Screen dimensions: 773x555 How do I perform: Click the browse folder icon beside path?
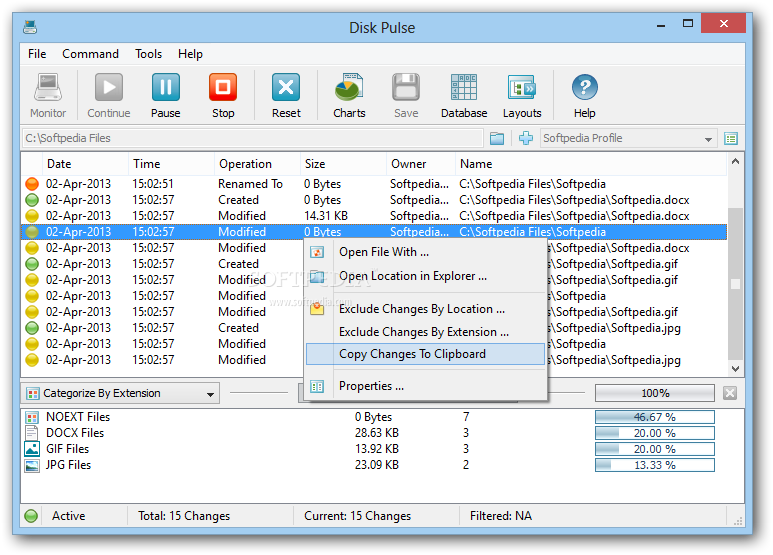pos(497,139)
